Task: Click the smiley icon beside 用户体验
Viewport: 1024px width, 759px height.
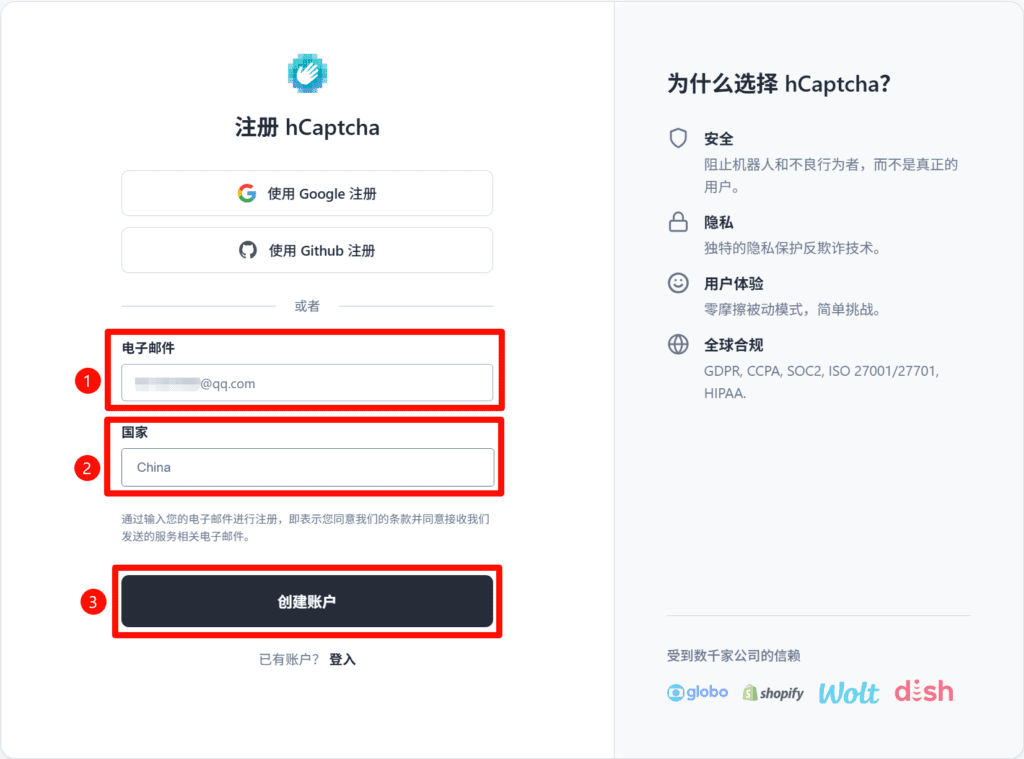Action: 678,283
